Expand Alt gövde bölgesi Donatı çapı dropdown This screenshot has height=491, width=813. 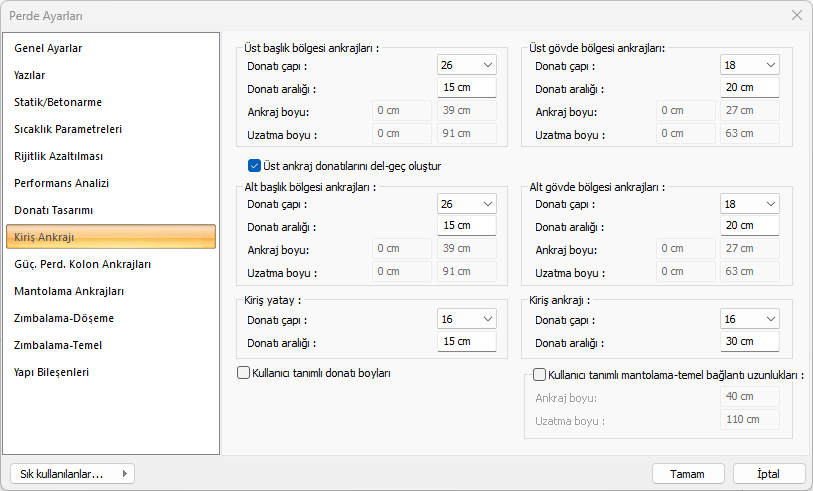click(x=750, y=204)
